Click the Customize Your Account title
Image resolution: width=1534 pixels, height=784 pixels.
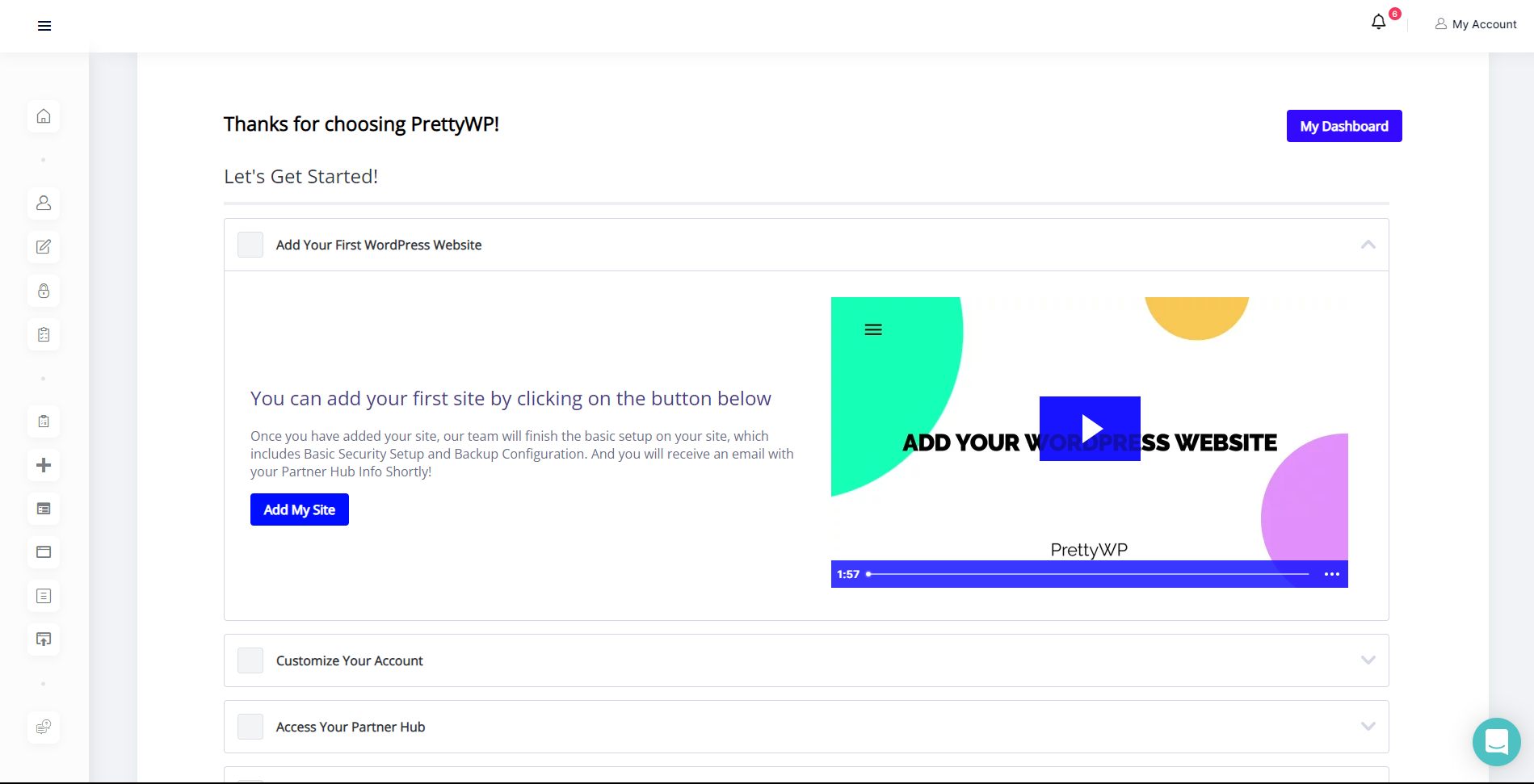350,660
